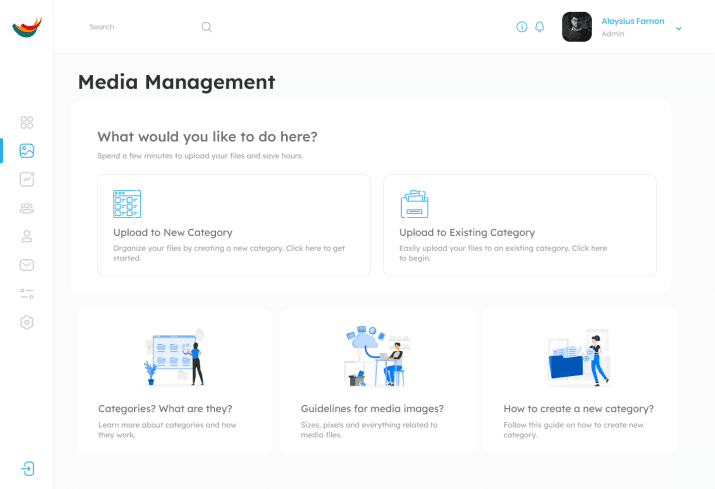Click 'Easily upload your files' description
The width and height of the screenshot is (715, 489).
[503, 253]
